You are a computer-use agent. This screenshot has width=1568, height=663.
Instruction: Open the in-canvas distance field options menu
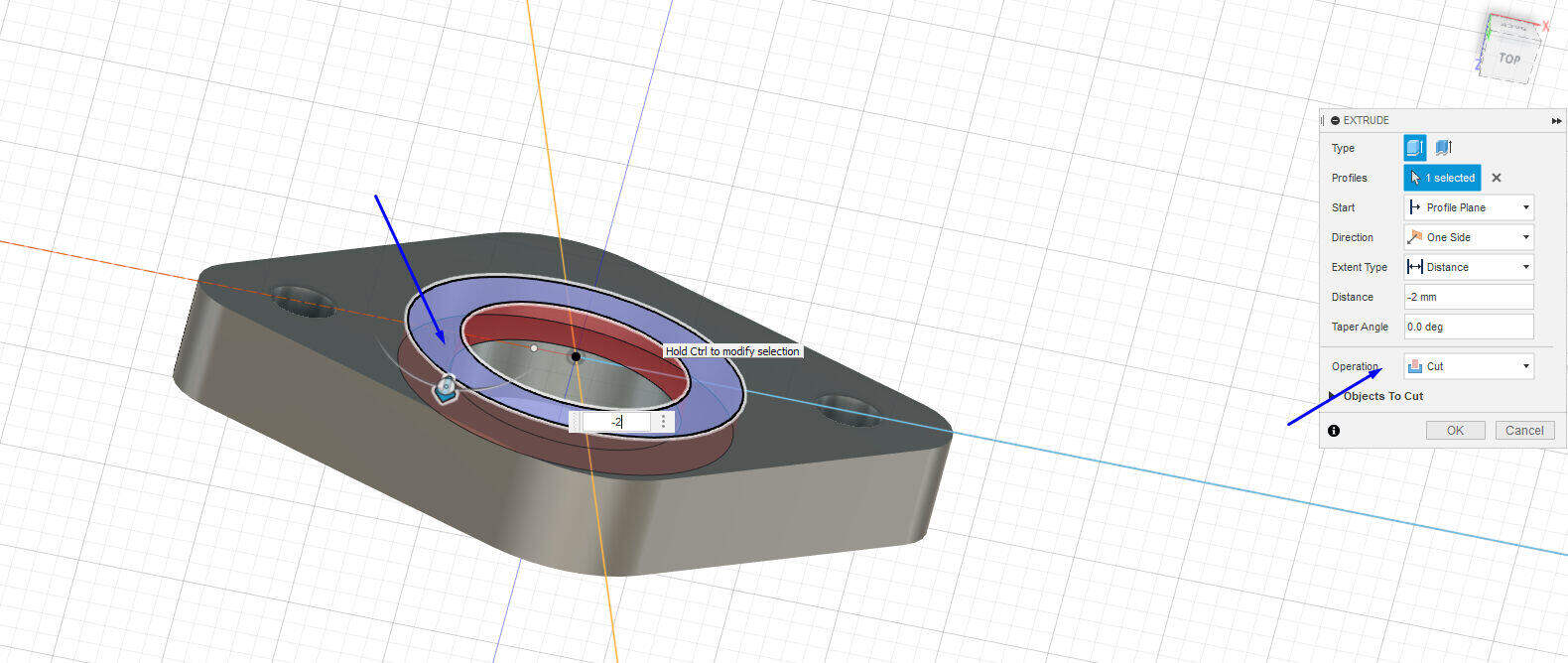tap(664, 422)
